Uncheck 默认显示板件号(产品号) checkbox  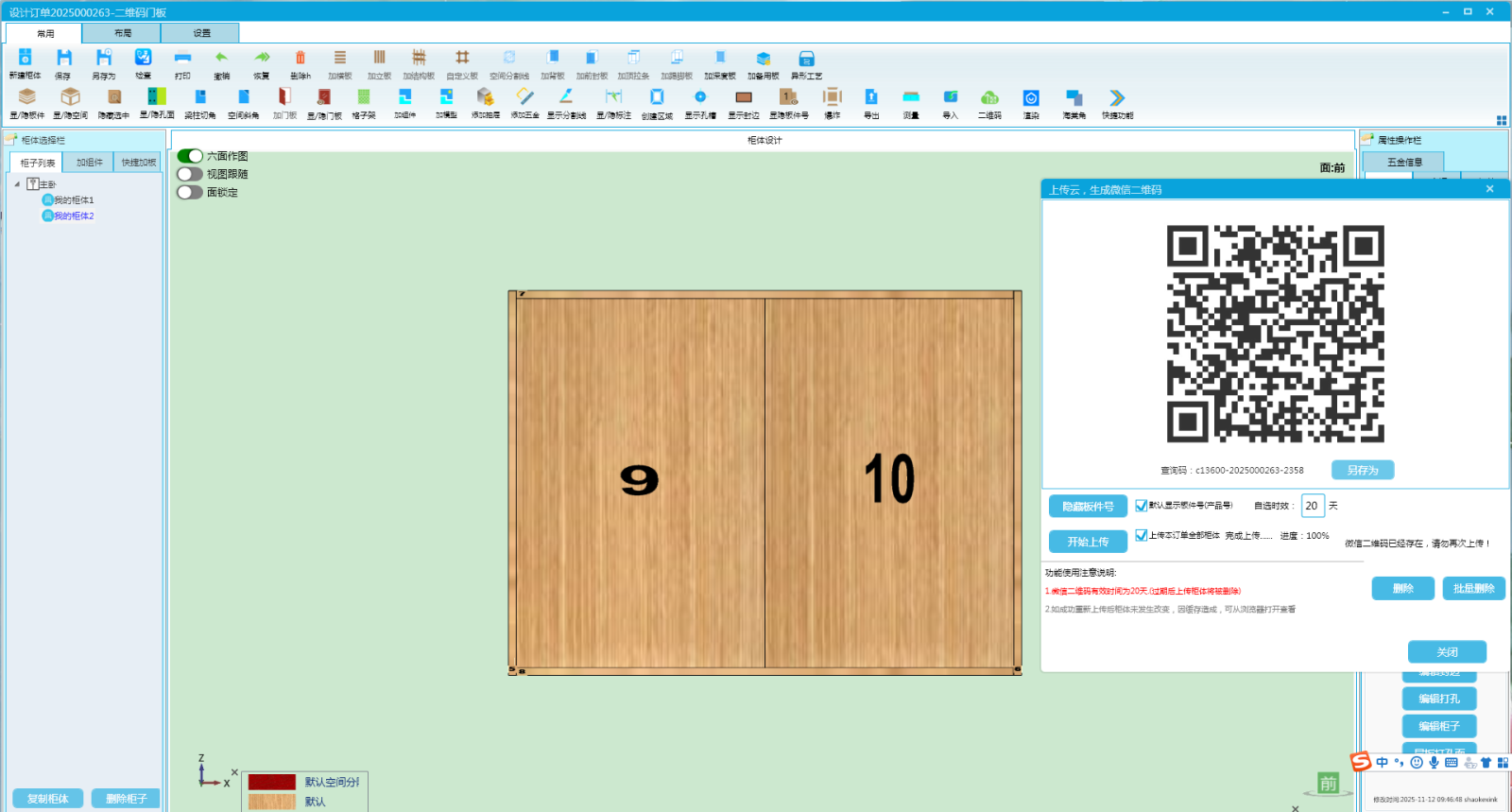tap(1142, 506)
